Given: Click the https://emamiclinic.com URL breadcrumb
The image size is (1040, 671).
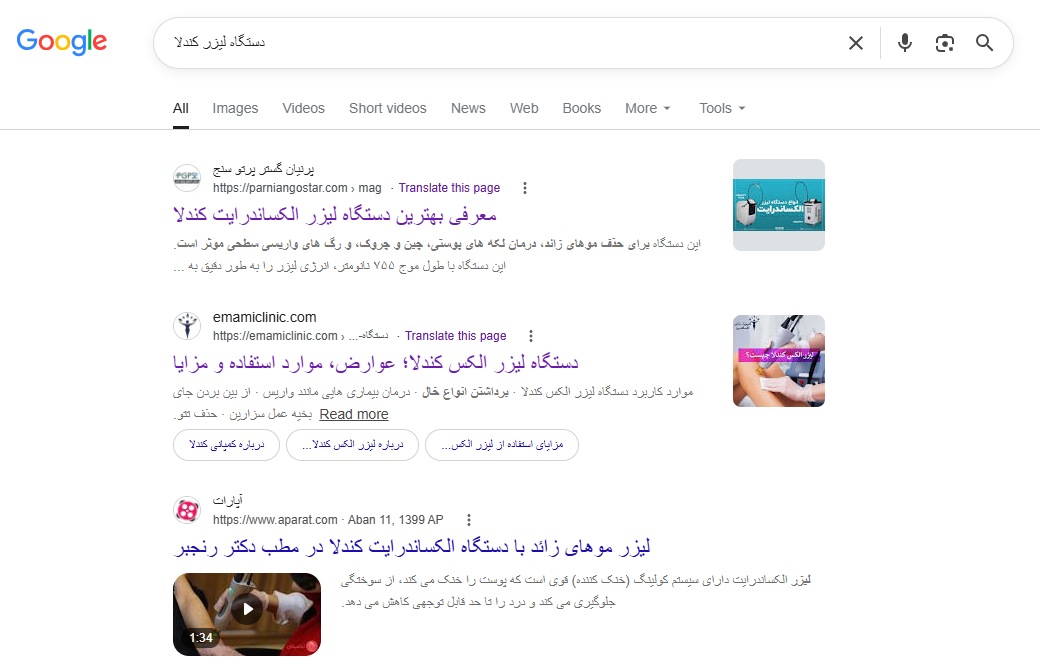Looking at the screenshot, I should 300,336.
